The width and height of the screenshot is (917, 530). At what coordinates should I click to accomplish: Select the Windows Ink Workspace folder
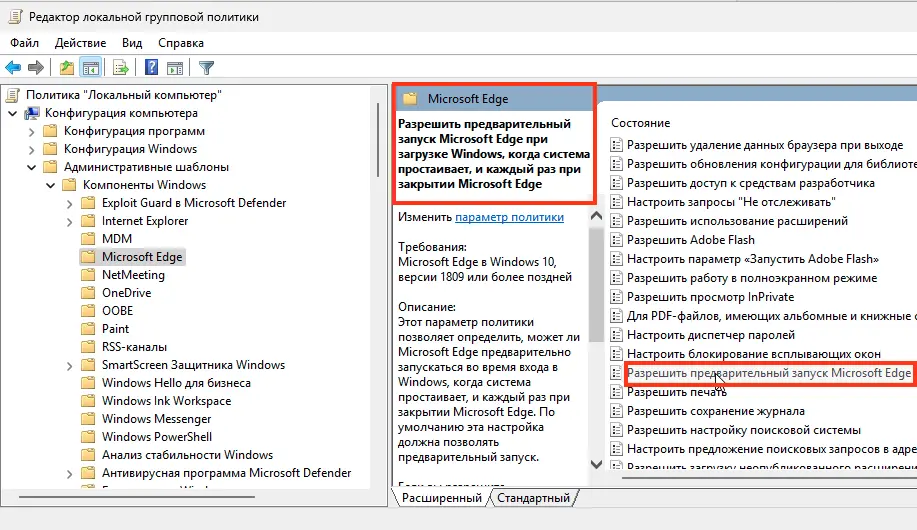pos(167,401)
